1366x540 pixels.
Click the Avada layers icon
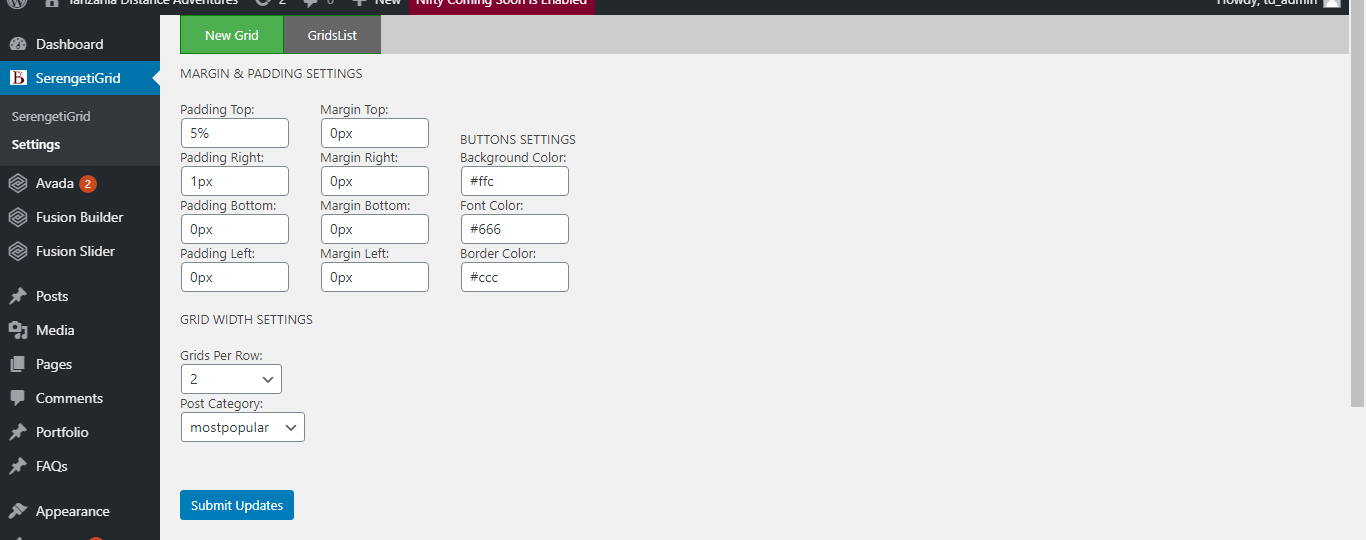point(17,184)
